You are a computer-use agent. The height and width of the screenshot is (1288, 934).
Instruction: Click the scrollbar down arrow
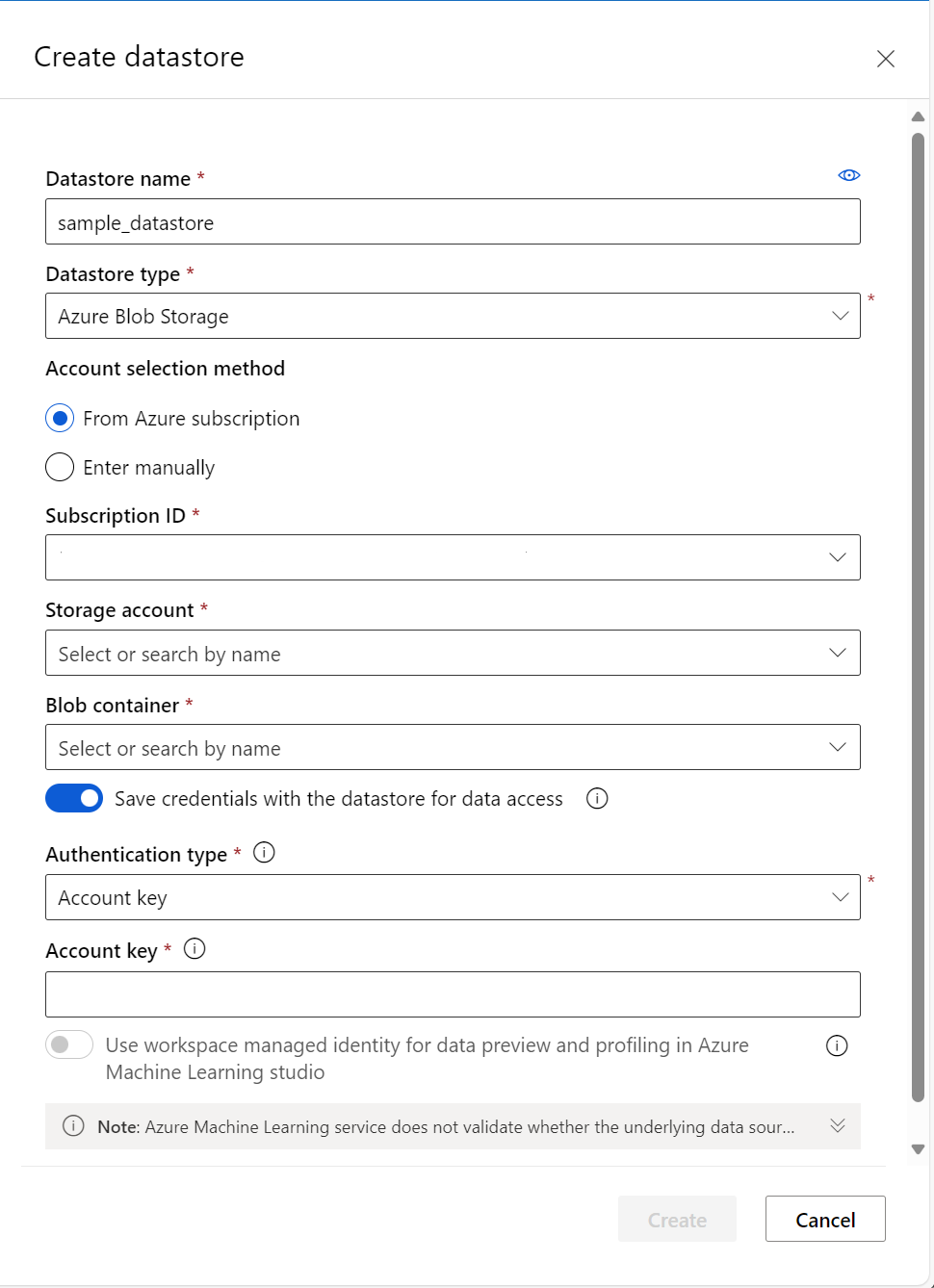click(x=918, y=1148)
